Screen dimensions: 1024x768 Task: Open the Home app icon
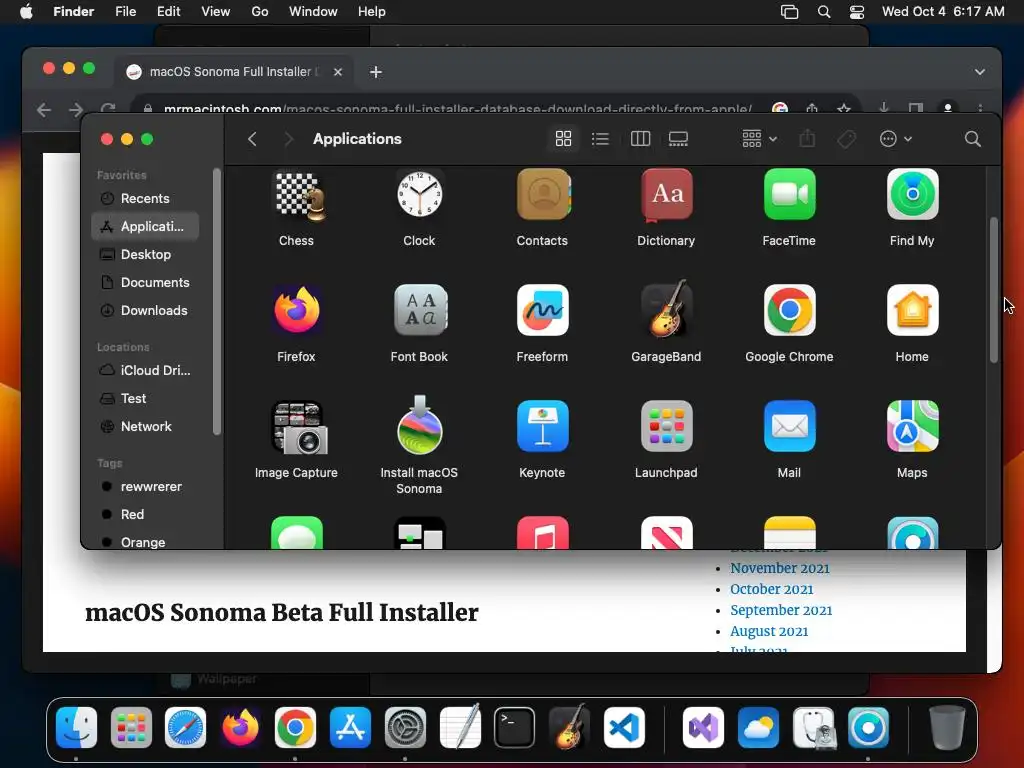tap(912, 310)
